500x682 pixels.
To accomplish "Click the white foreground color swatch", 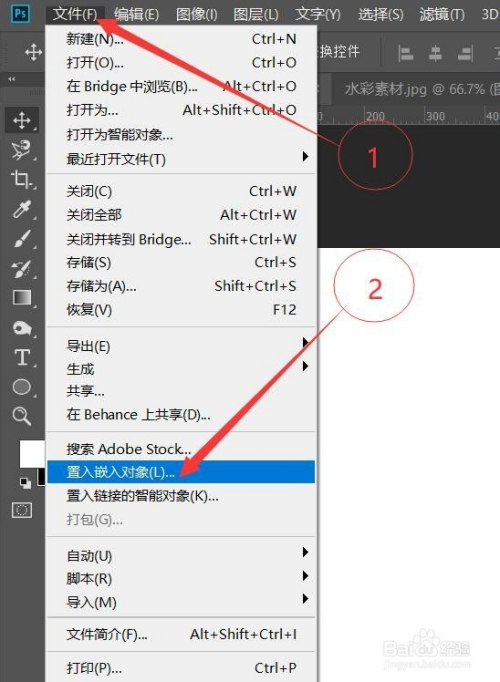I will point(32,454).
